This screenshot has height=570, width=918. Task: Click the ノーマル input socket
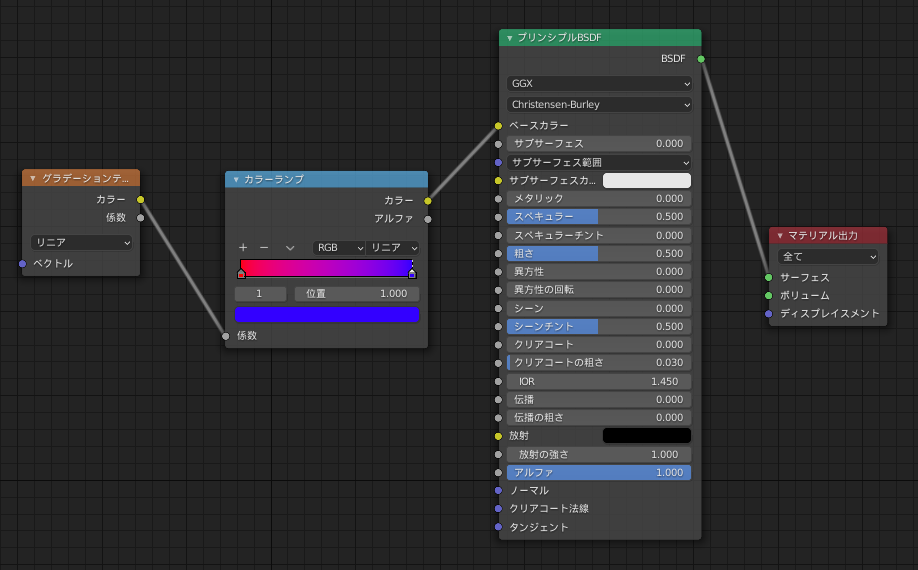coord(498,491)
